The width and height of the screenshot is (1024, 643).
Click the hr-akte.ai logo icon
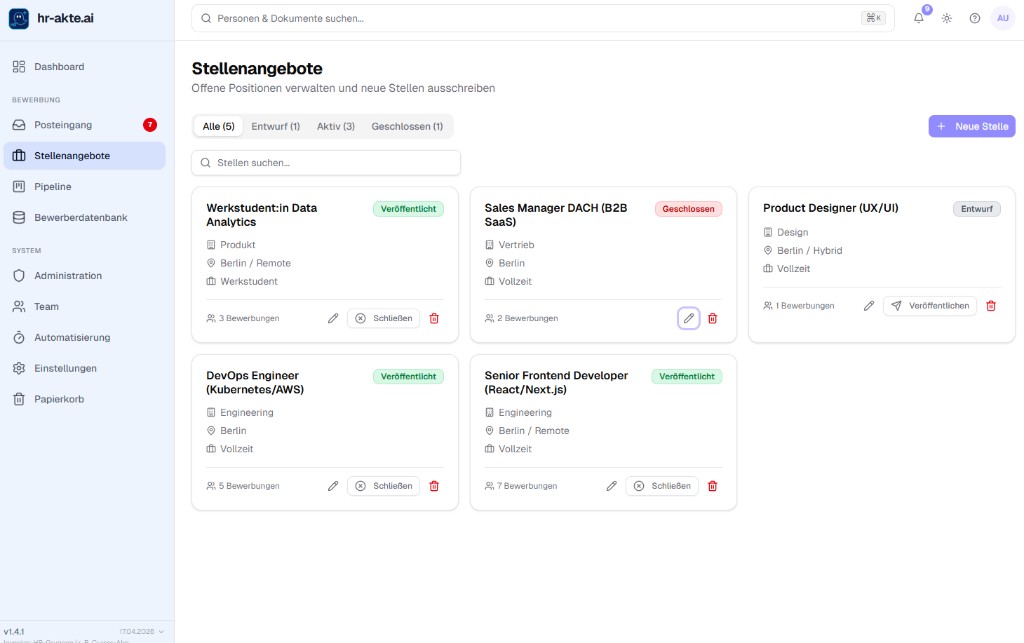click(x=19, y=19)
